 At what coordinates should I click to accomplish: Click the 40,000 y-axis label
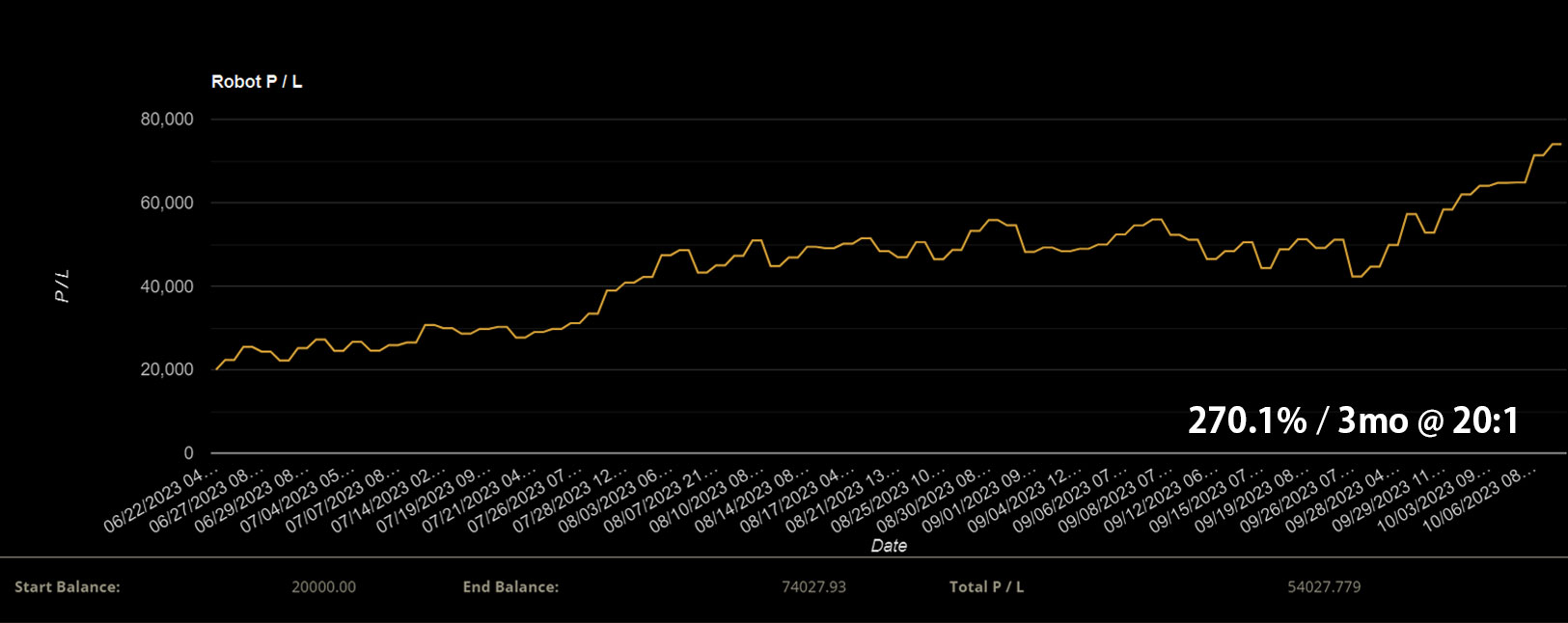pyautogui.click(x=167, y=286)
